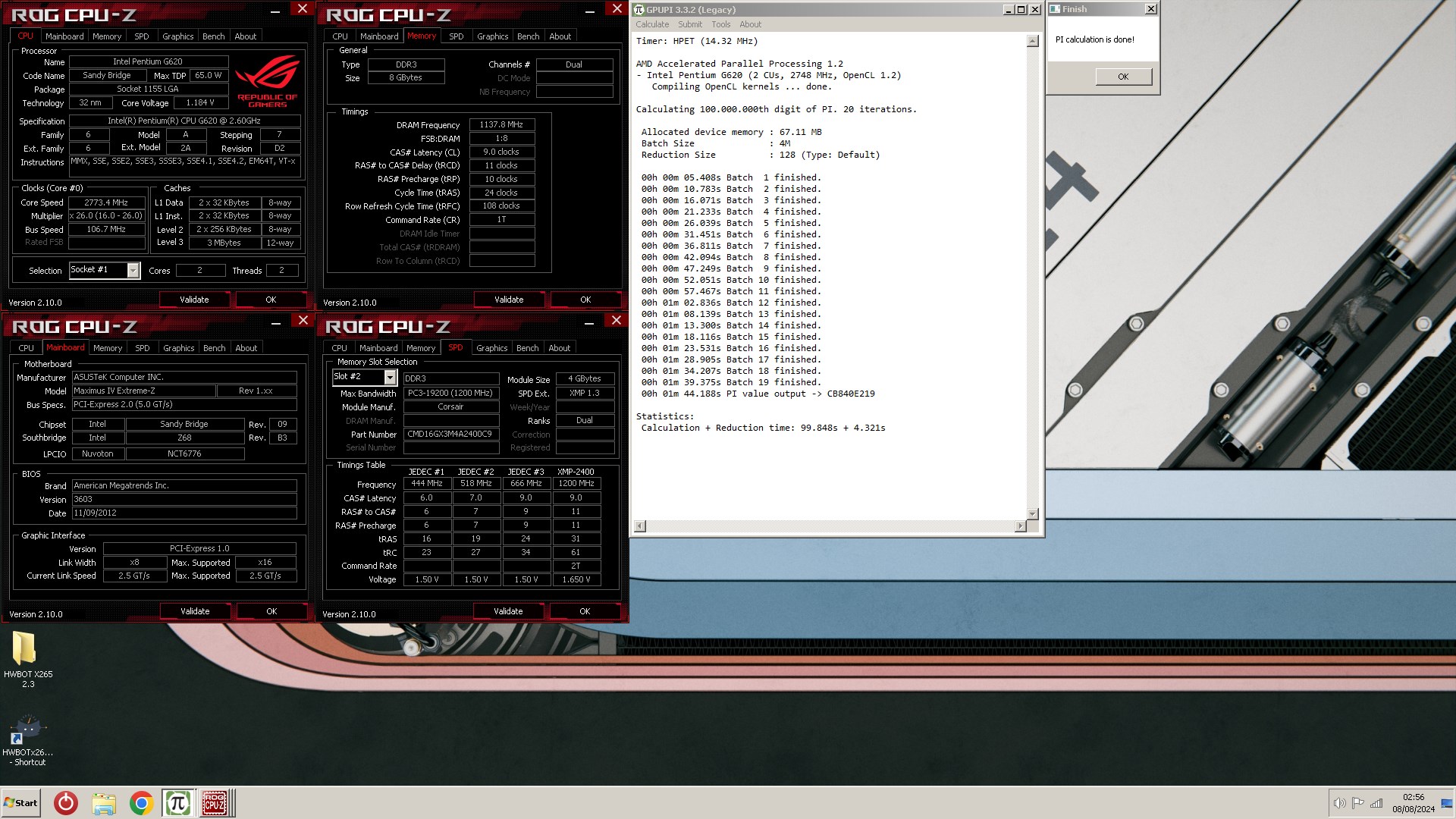Expand the Slot #2 memory slot dropdown
Image resolution: width=1456 pixels, height=819 pixels.
tap(390, 377)
